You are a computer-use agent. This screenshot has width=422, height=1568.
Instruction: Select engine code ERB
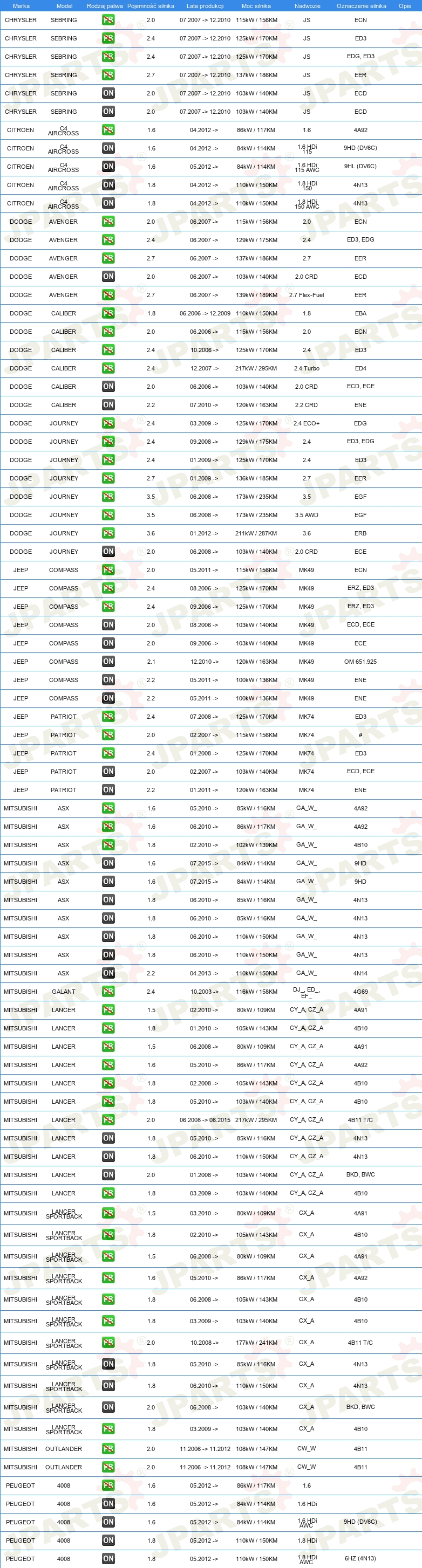point(360,533)
